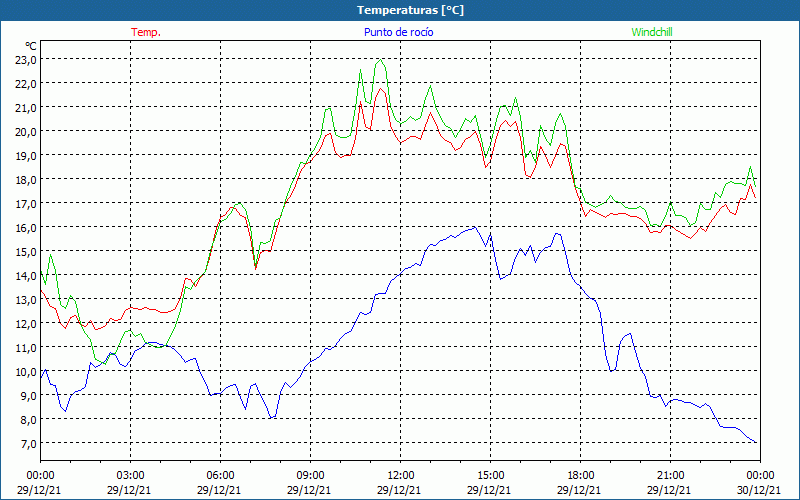
Task: Click the 15,0 value on the y-axis
Action: coord(26,251)
